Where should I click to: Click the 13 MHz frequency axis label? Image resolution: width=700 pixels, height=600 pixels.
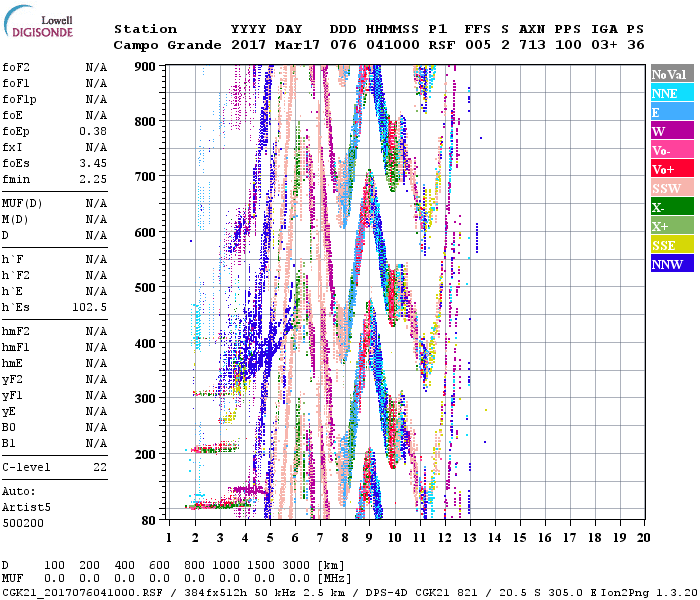point(470,538)
